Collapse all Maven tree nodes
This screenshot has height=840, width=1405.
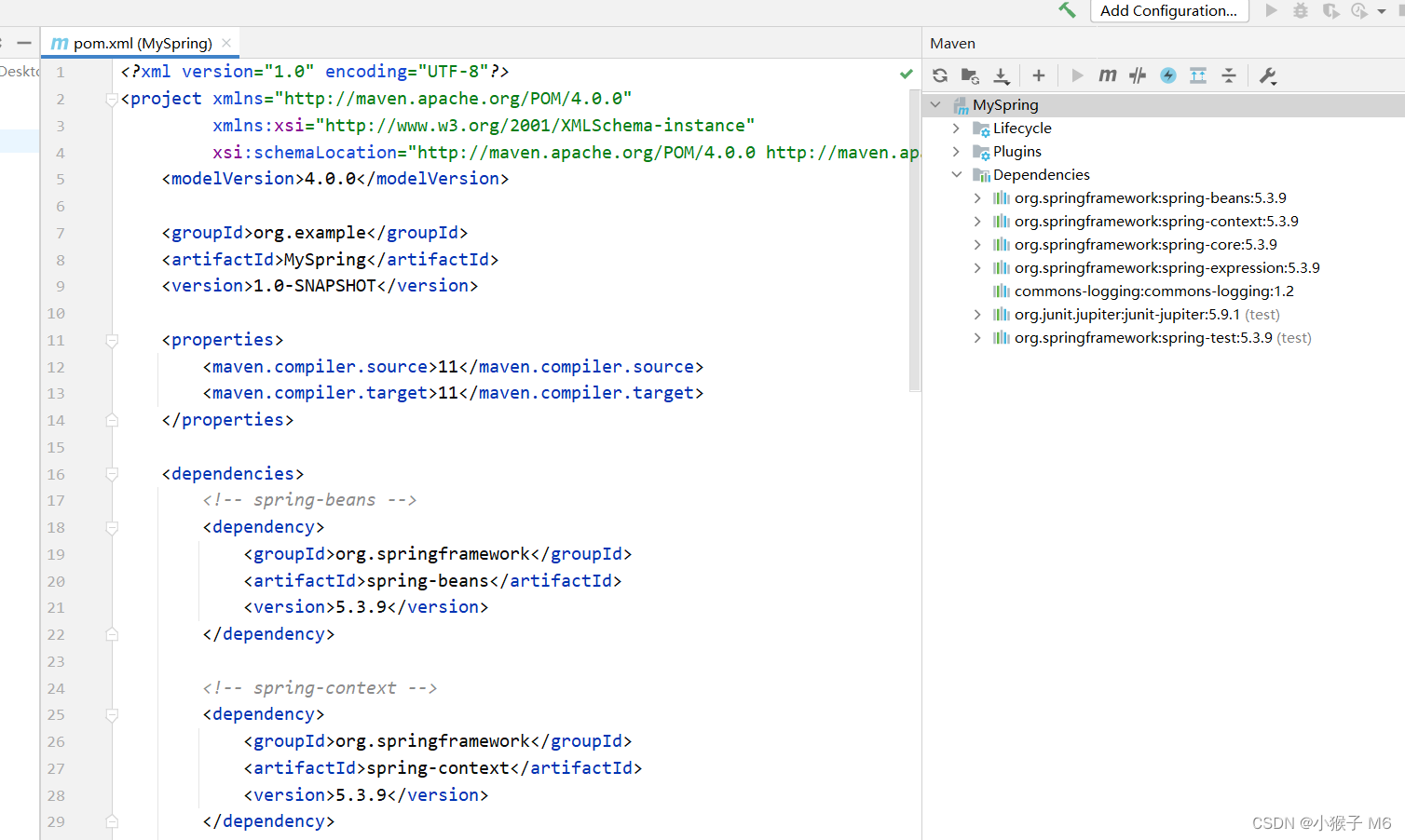[1229, 75]
